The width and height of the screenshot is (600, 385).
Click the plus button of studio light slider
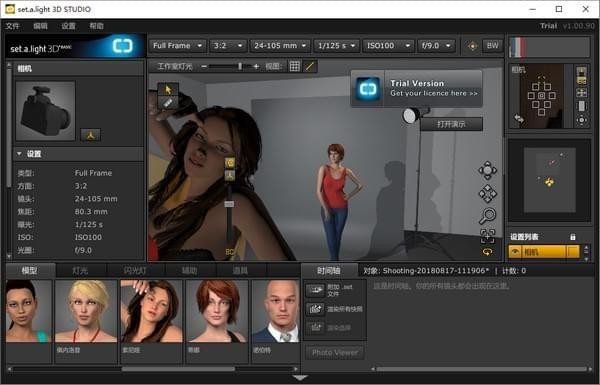256,67
